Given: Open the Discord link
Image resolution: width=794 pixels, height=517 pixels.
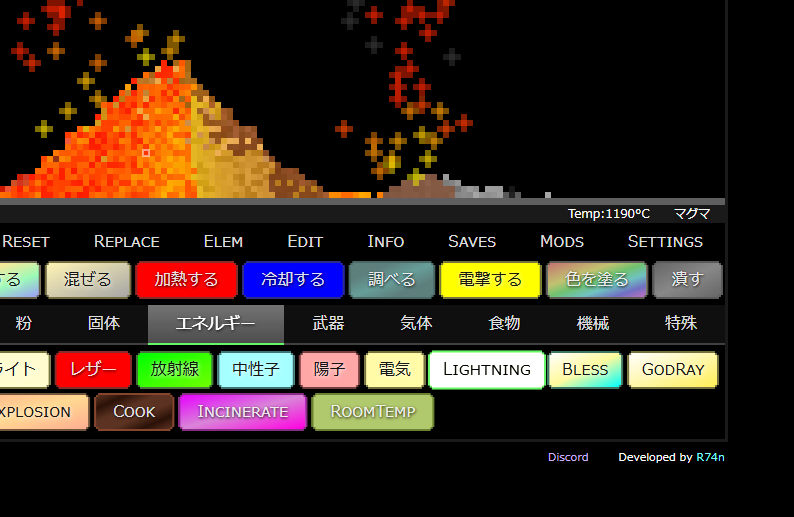Looking at the screenshot, I should (x=568, y=457).
